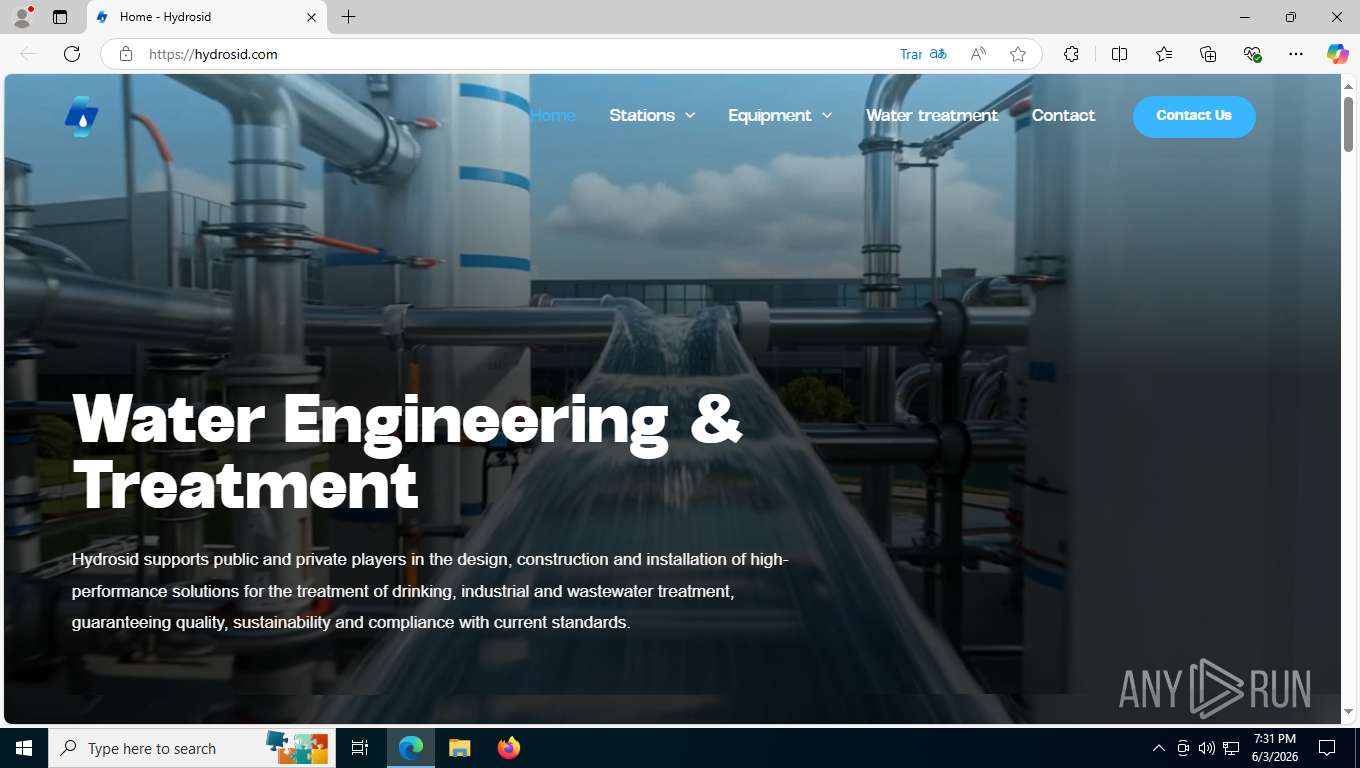The width and height of the screenshot is (1360, 768).
Task: Open the tab actions menu icon
Action: point(60,17)
